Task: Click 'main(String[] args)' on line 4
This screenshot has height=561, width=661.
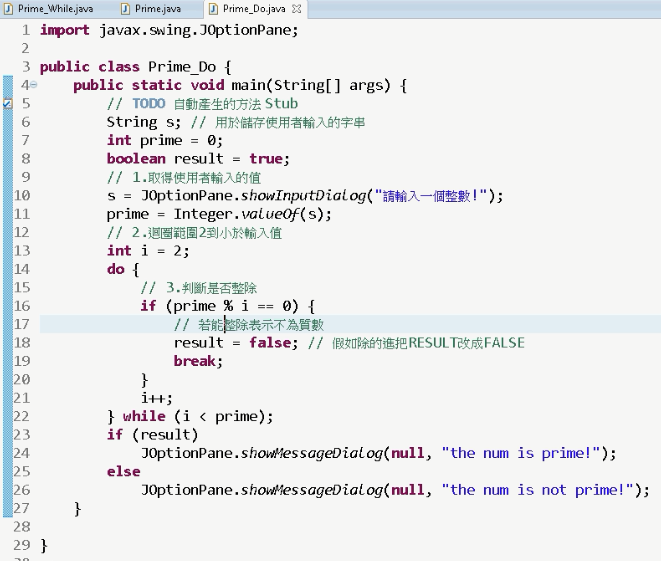Action: [x=311, y=86]
